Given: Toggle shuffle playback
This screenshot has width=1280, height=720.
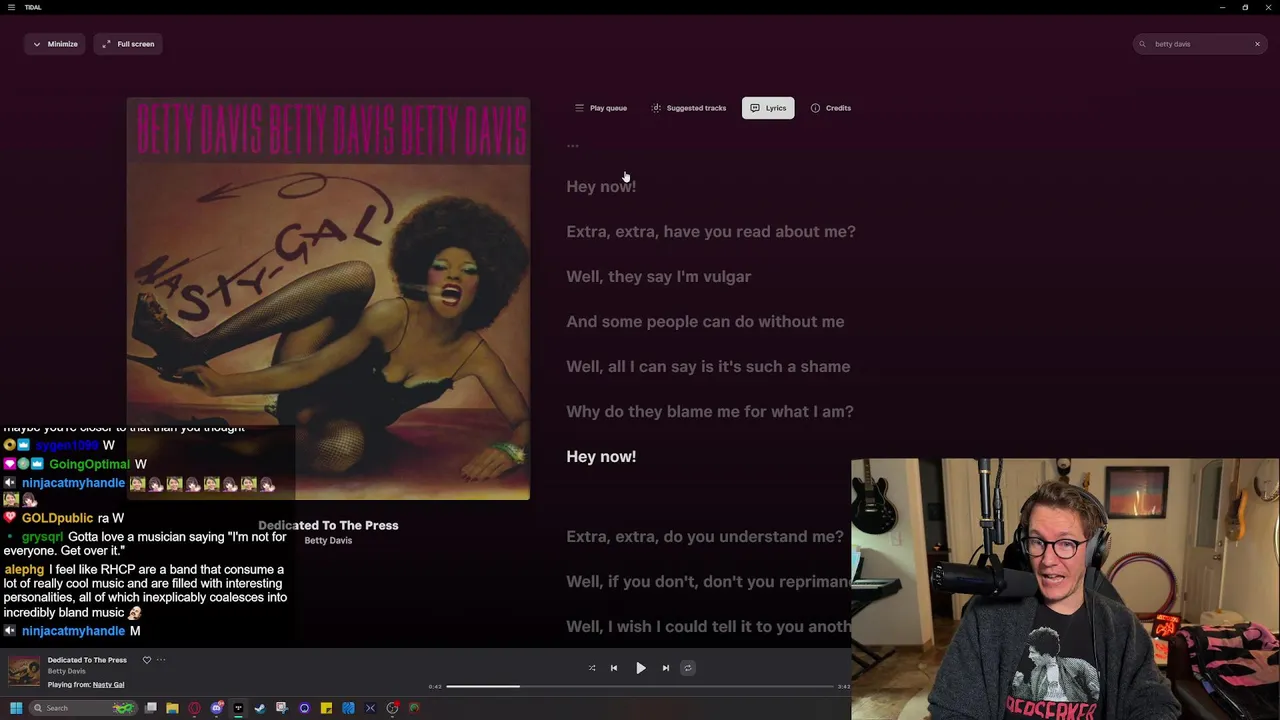Looking at the screenshot, I should [x=591, y=668].
